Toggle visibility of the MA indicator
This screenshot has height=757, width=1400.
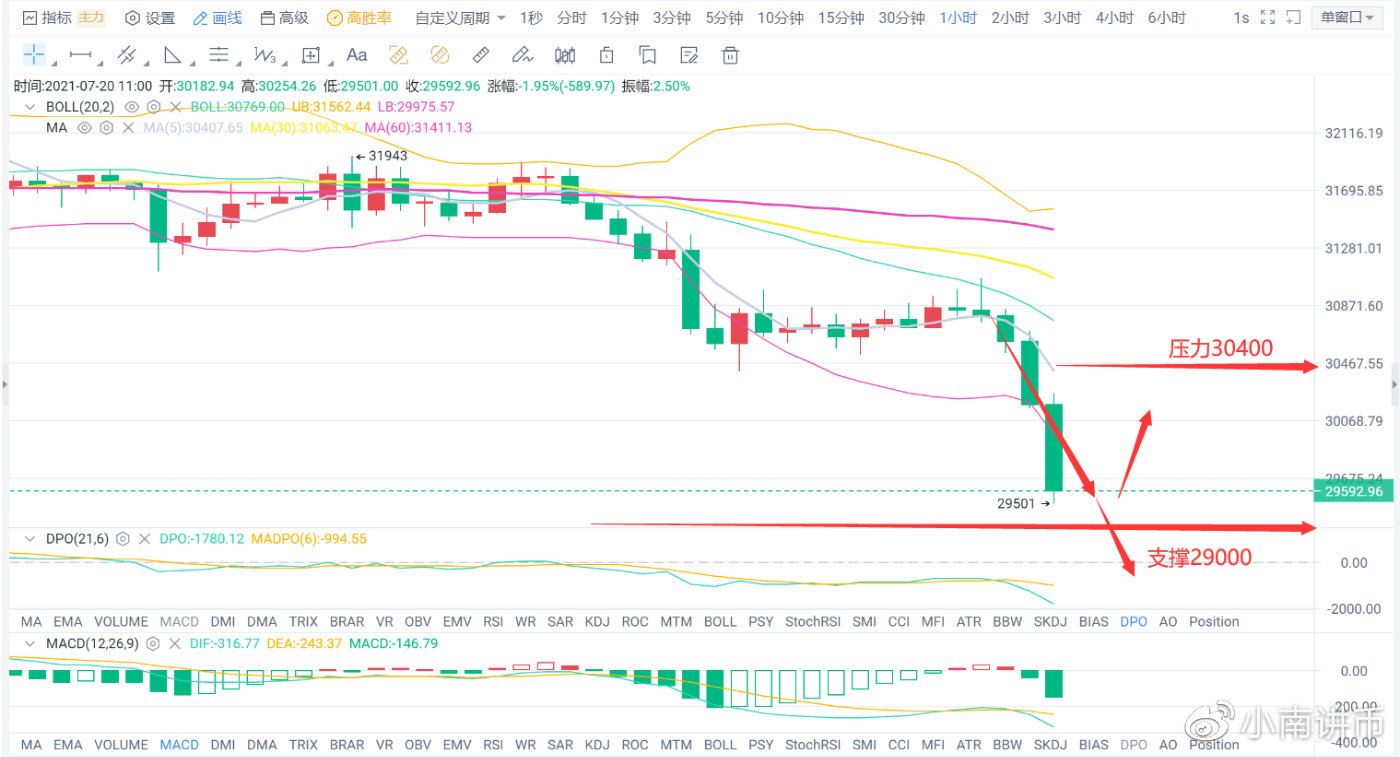85,128
